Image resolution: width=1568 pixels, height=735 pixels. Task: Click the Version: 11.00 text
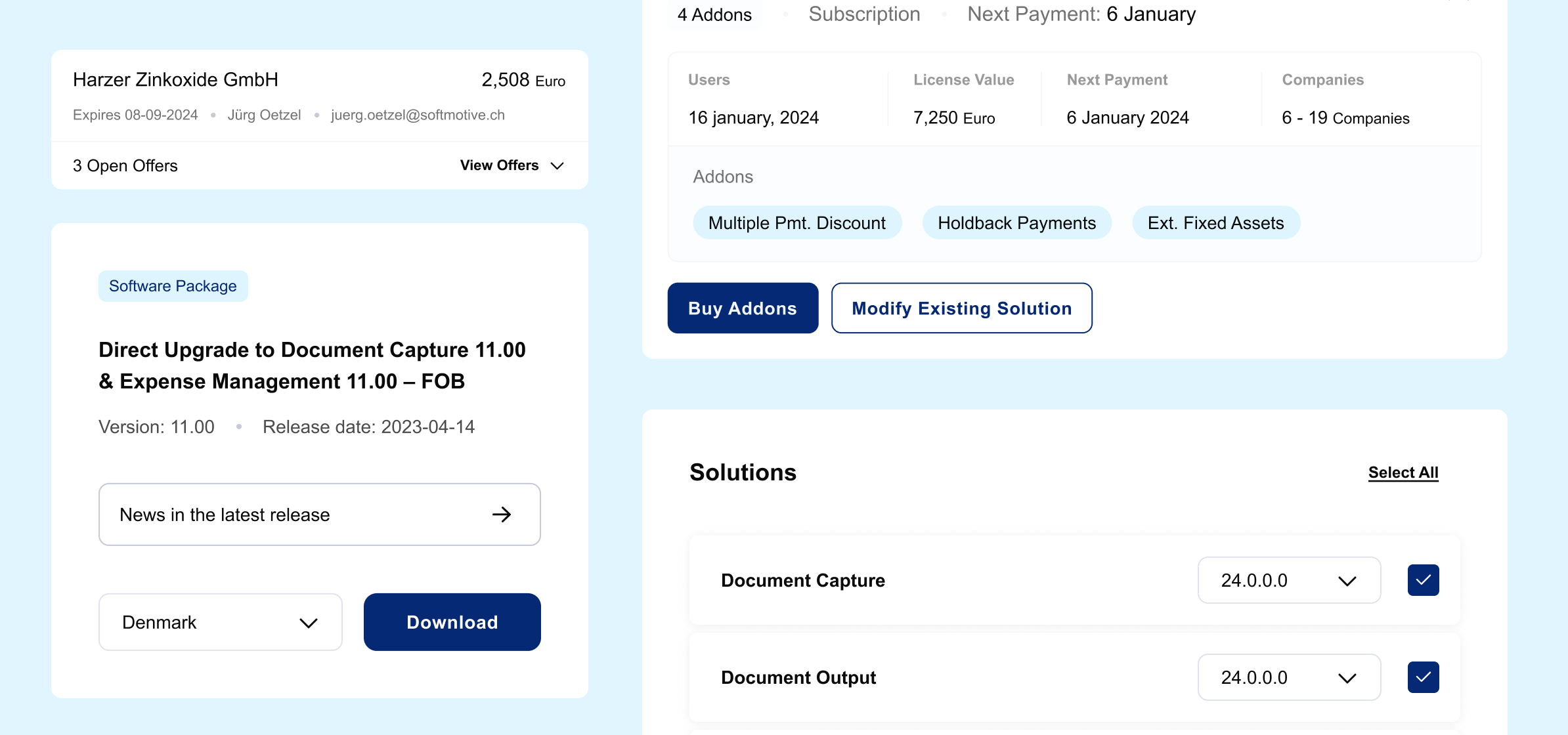pyautogui.click(x=156, y=427)
